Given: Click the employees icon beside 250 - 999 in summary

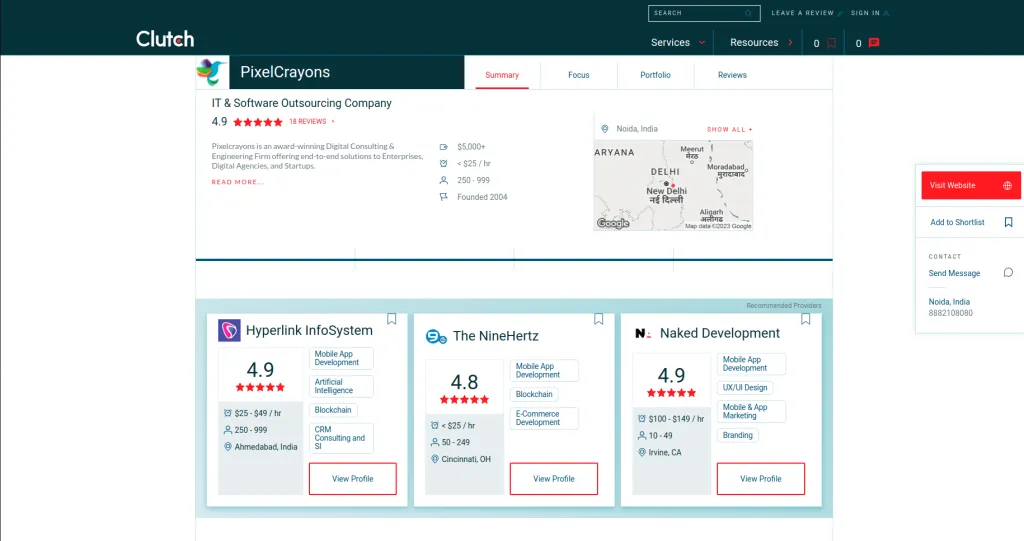Looking at the screenshot, I should click(x=443, y=180).
